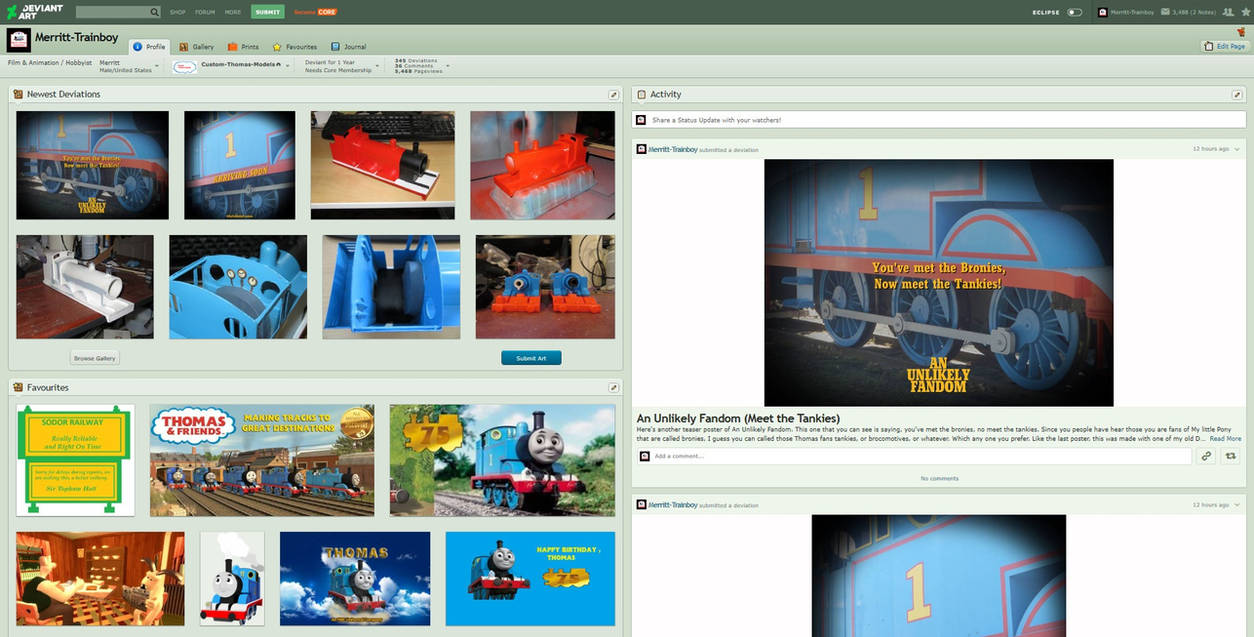The image size is (1254, 637).
Task: Edit the Activity widget with pencil icon
Action: pyautogui.click(x=1237, y=94)
